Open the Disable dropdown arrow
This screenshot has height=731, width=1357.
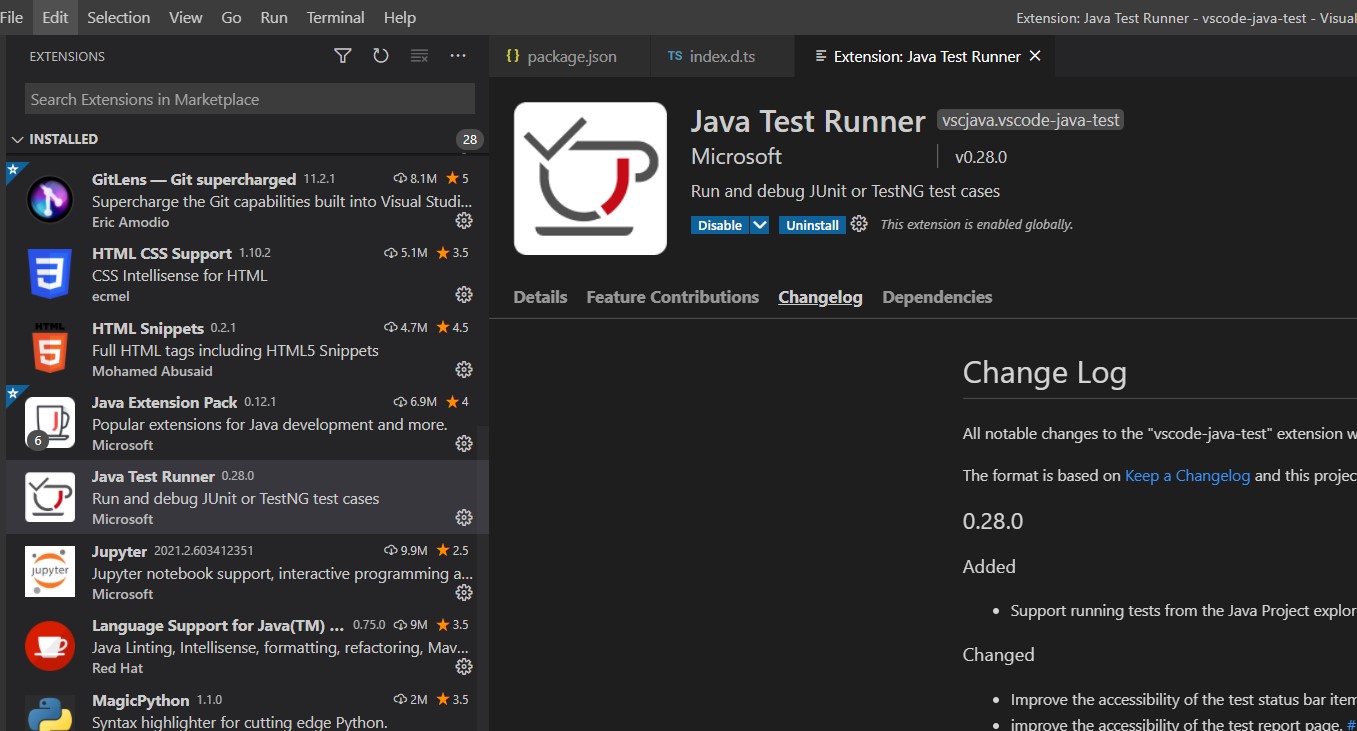pyautogui.click(x=760, y=225)
